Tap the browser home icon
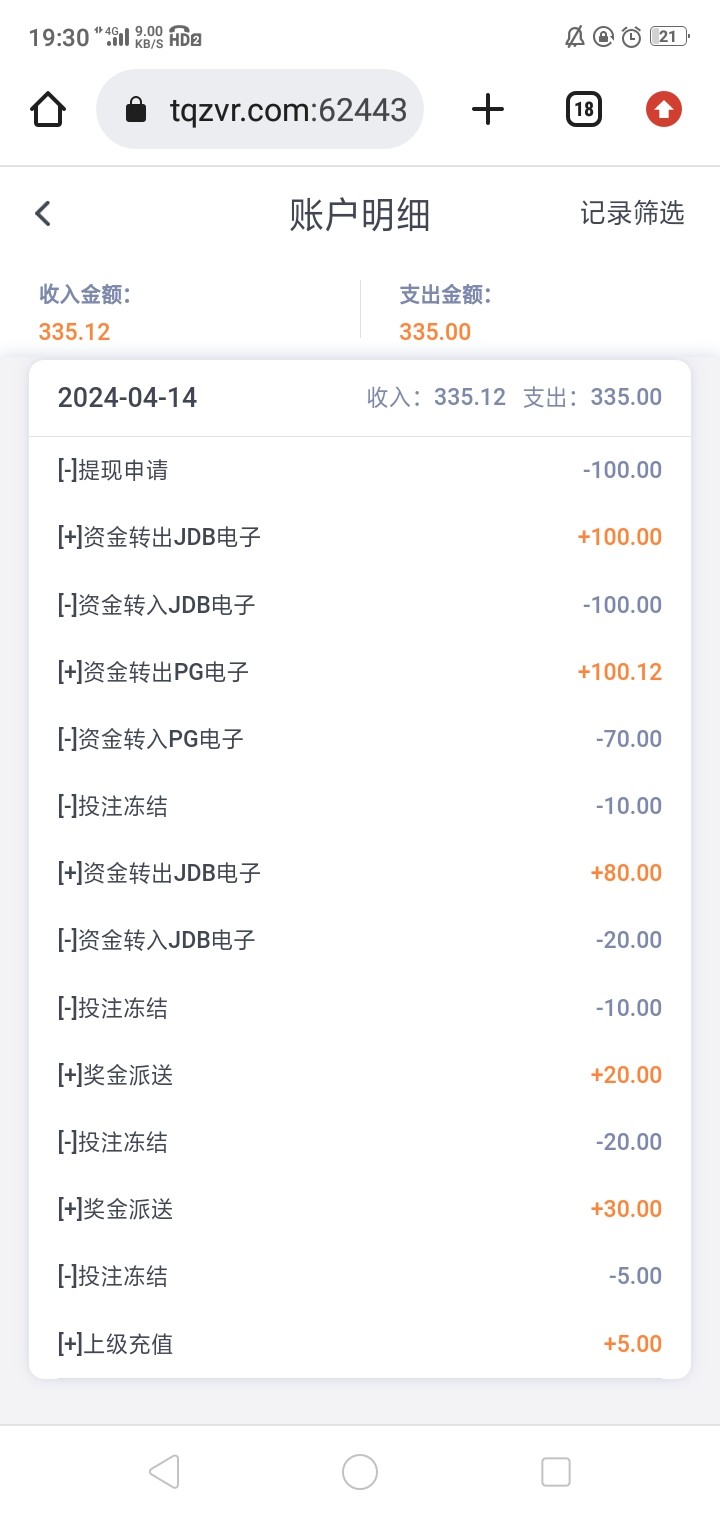This screenshot has width=720, height=1520. coord(48,109)
